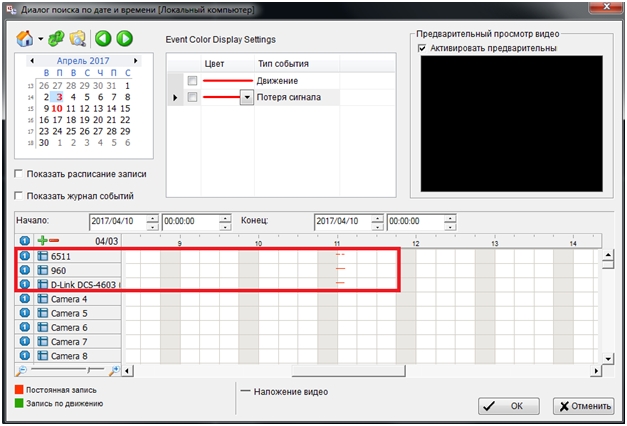627x426 pixels.
Task: Go to next with green right arrow
Action: point(124,39)
